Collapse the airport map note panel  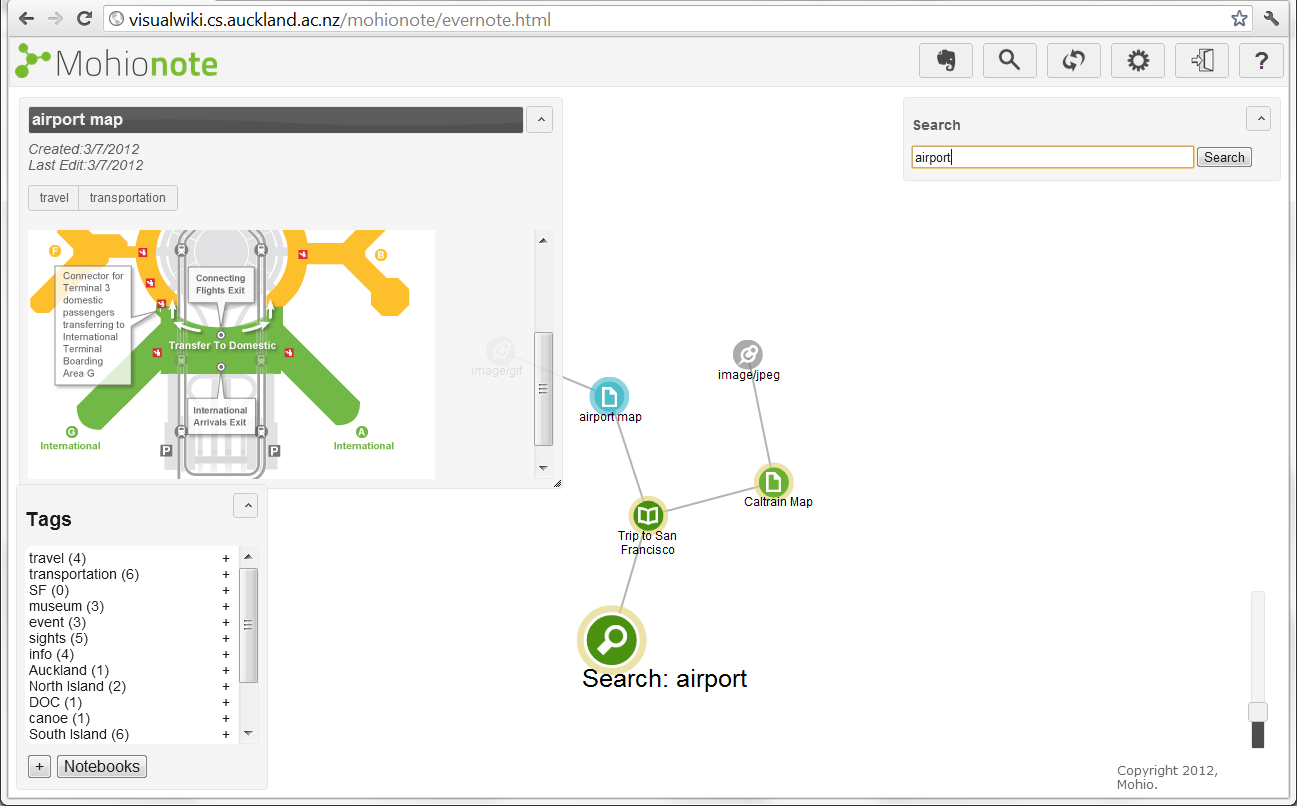pyautogui.click(x=539, y=120)
